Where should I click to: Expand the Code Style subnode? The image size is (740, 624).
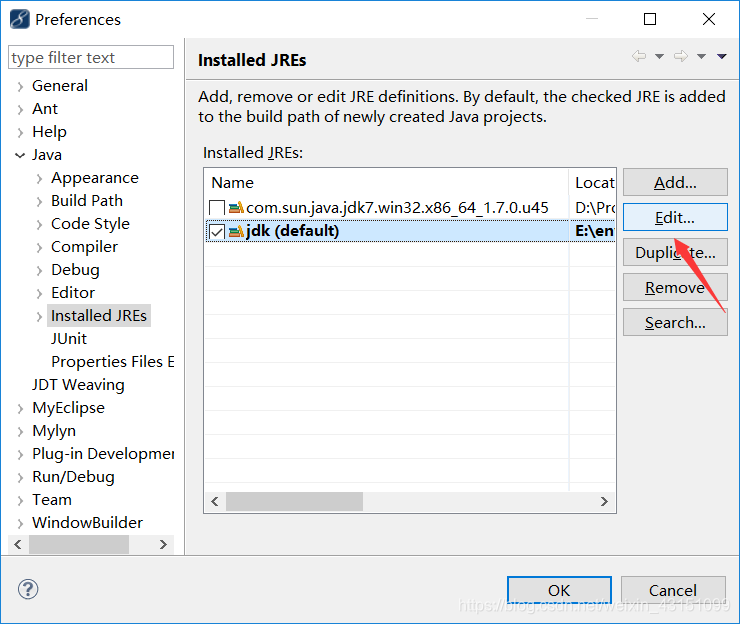pyautogui.click(x=39, y=225)
